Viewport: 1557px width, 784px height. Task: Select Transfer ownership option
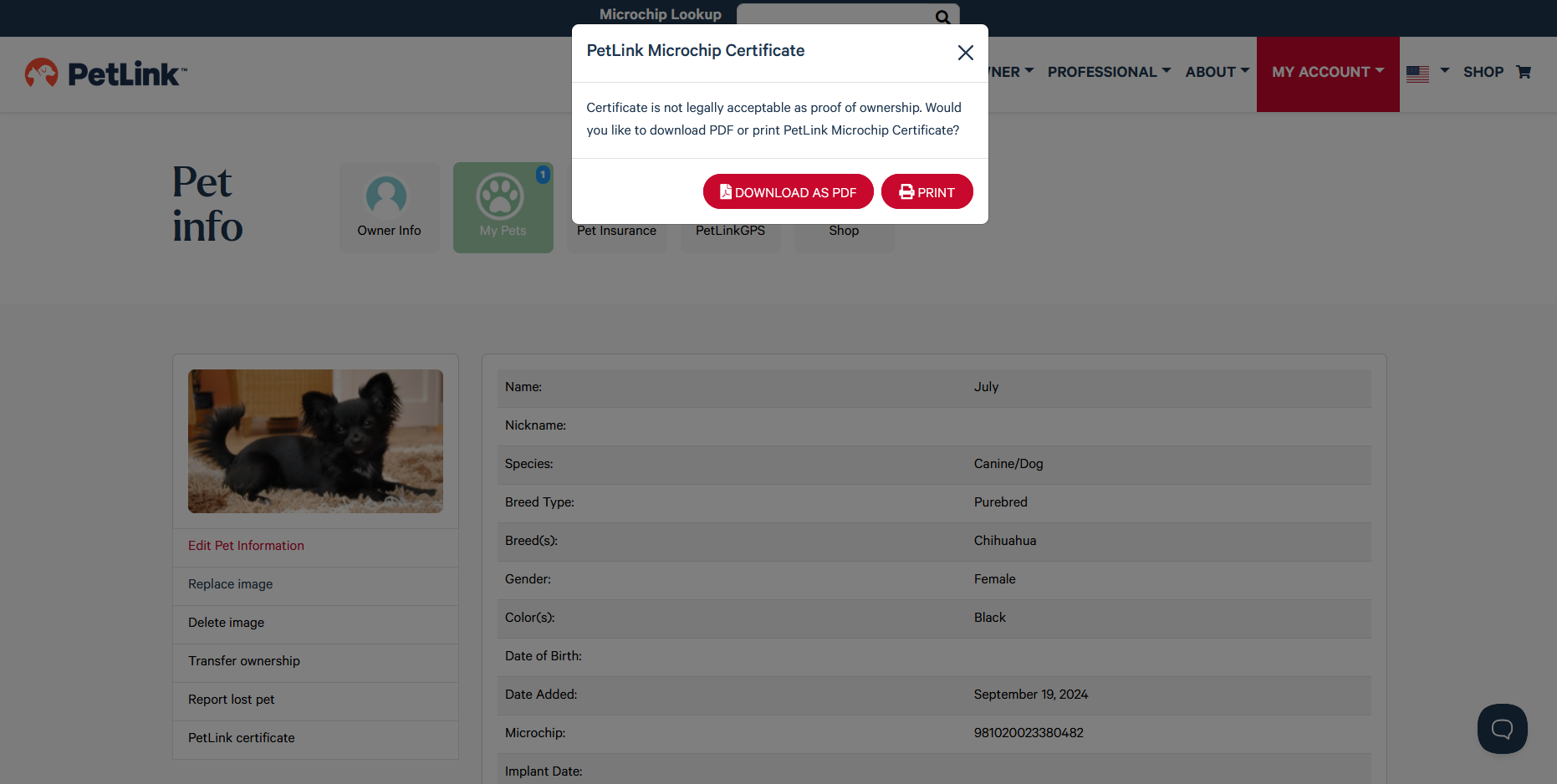pyautogui.click(x=243, y=661)
